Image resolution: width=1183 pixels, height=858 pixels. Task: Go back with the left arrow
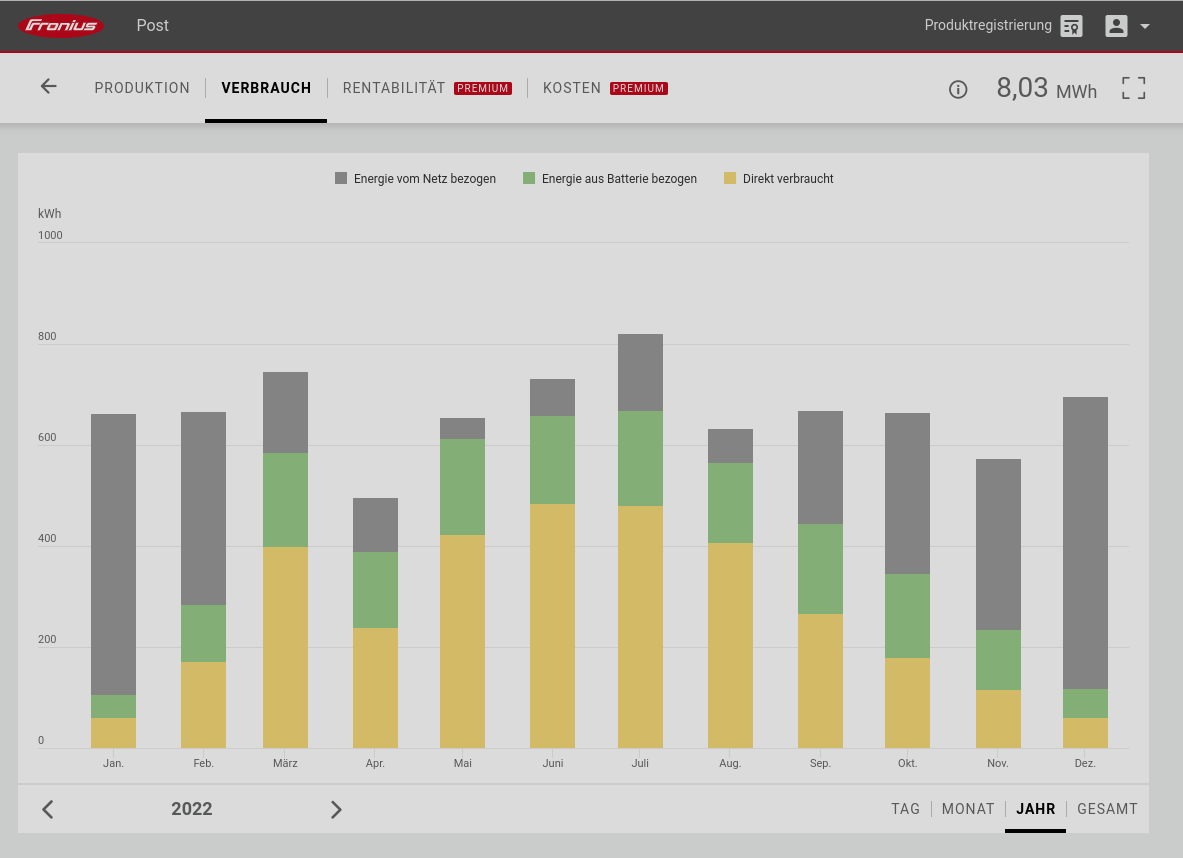coord(48,87)
